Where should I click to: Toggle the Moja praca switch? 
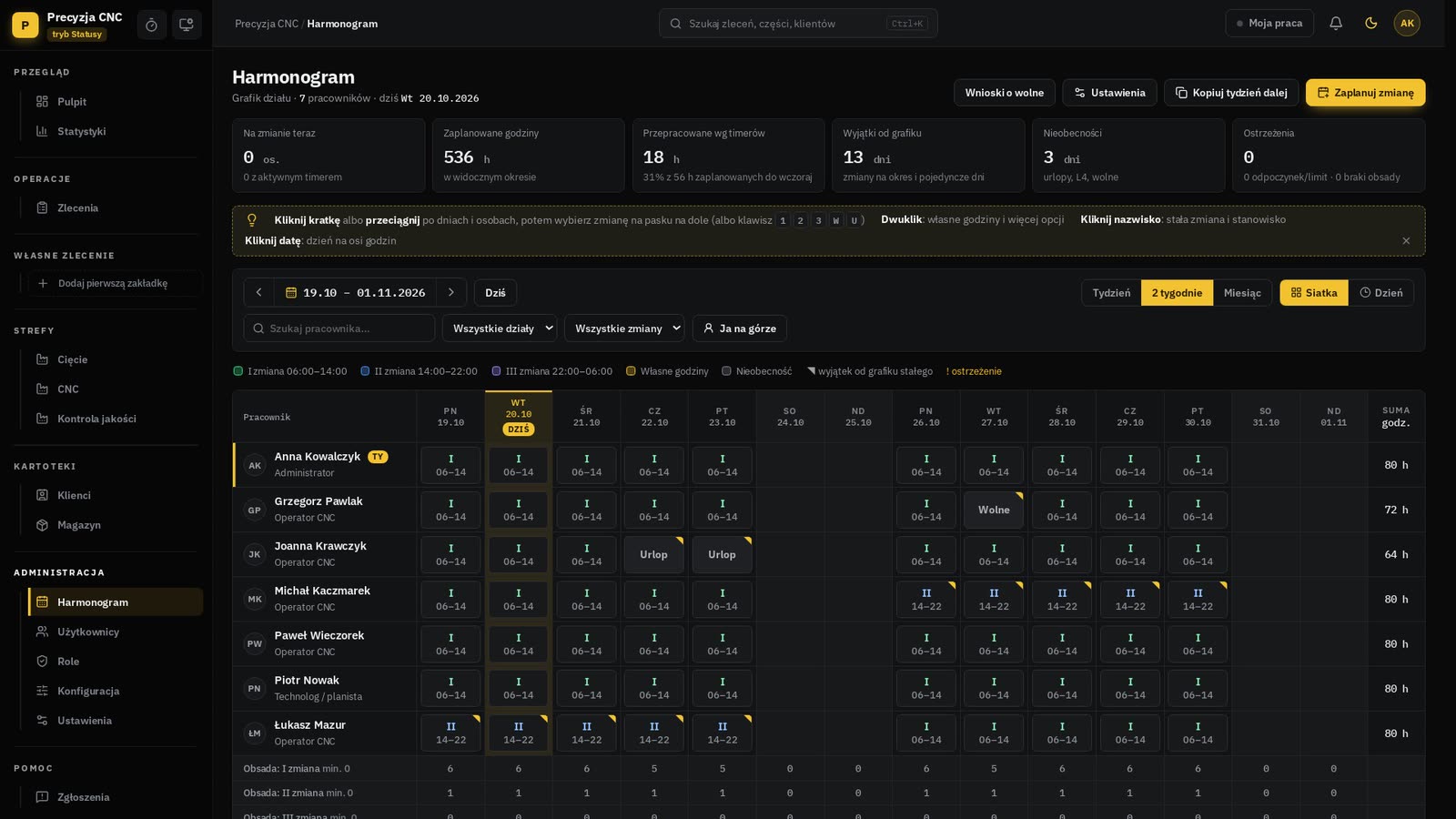pos(1269,24)
